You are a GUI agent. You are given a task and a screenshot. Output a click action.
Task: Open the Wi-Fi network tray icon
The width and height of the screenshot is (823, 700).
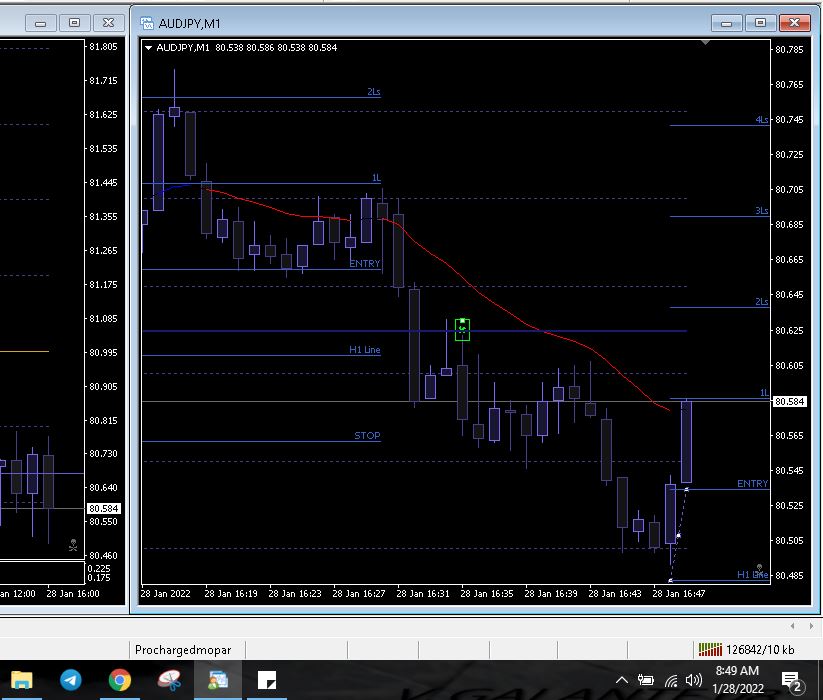671,681
